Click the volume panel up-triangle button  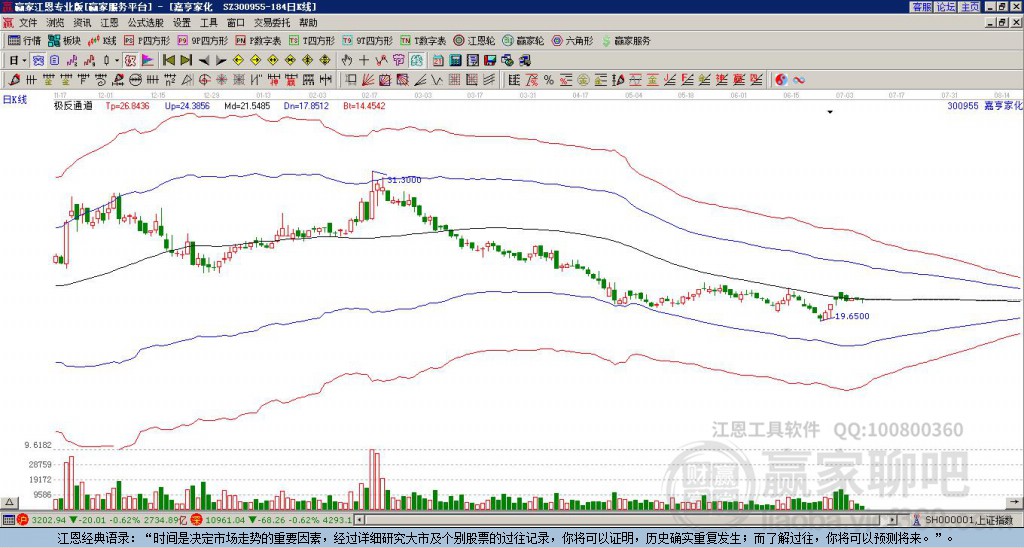[x=9, y=502]
